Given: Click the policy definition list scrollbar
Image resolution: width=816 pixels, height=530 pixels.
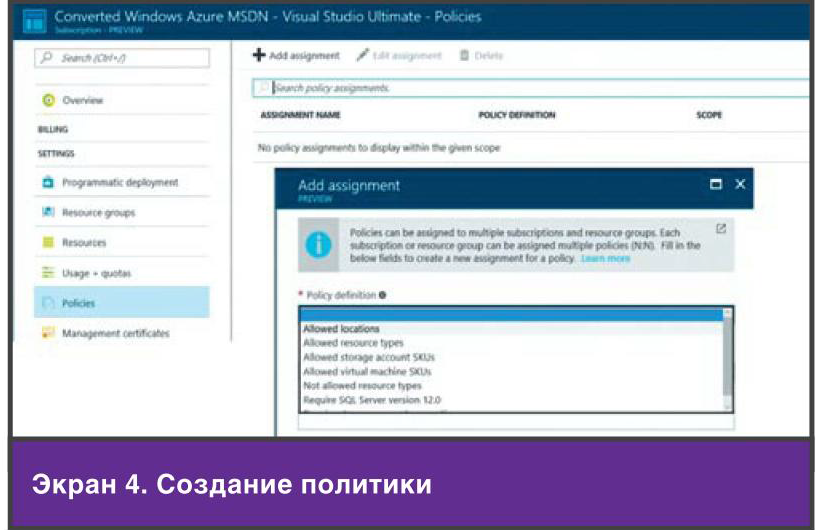Looking at the screenshot, I should (x=728, y=359).
